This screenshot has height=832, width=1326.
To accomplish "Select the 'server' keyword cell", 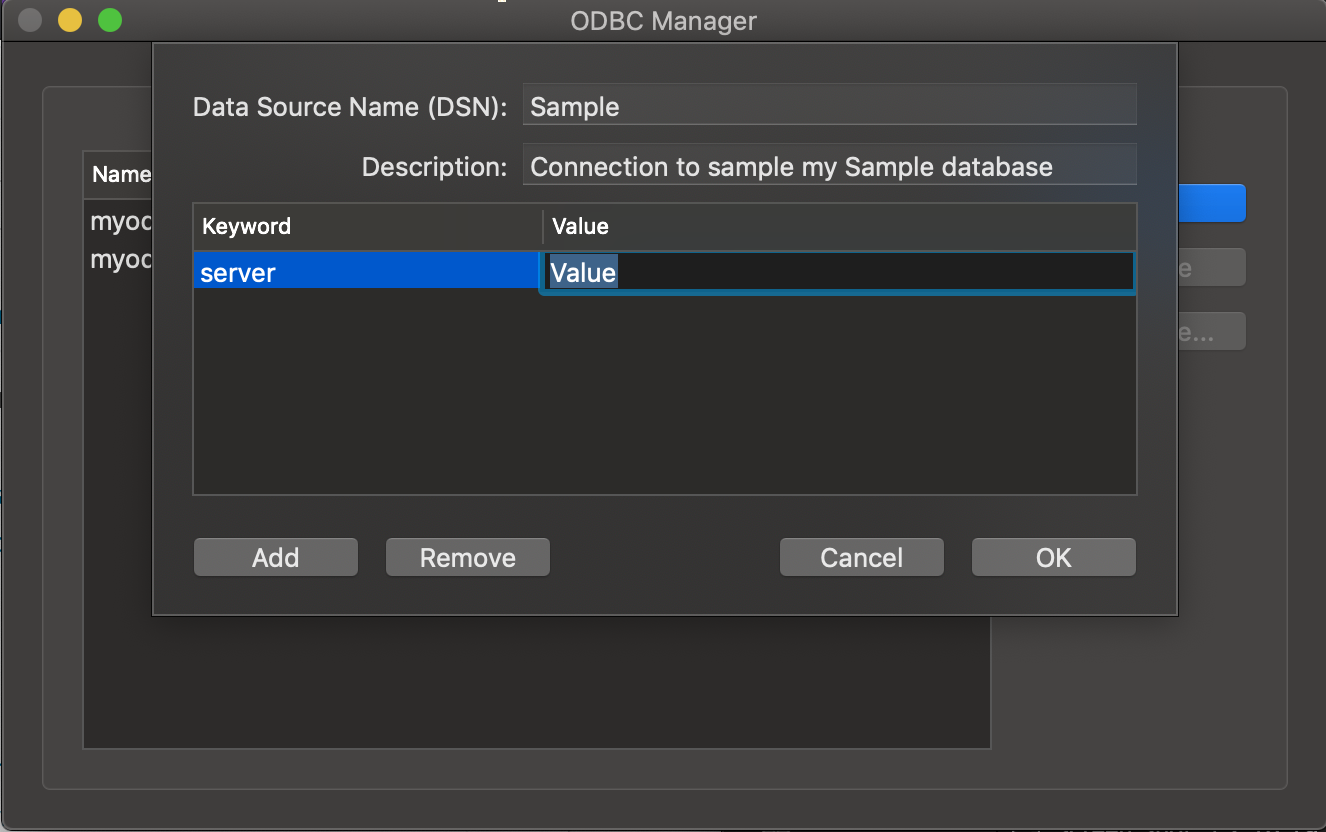I will (x=366, y=272).
